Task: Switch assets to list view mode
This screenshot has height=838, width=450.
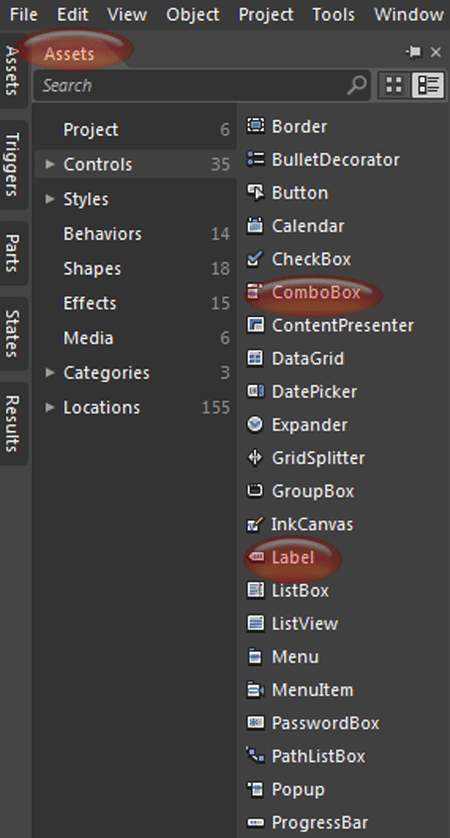Action: [429, 85]
